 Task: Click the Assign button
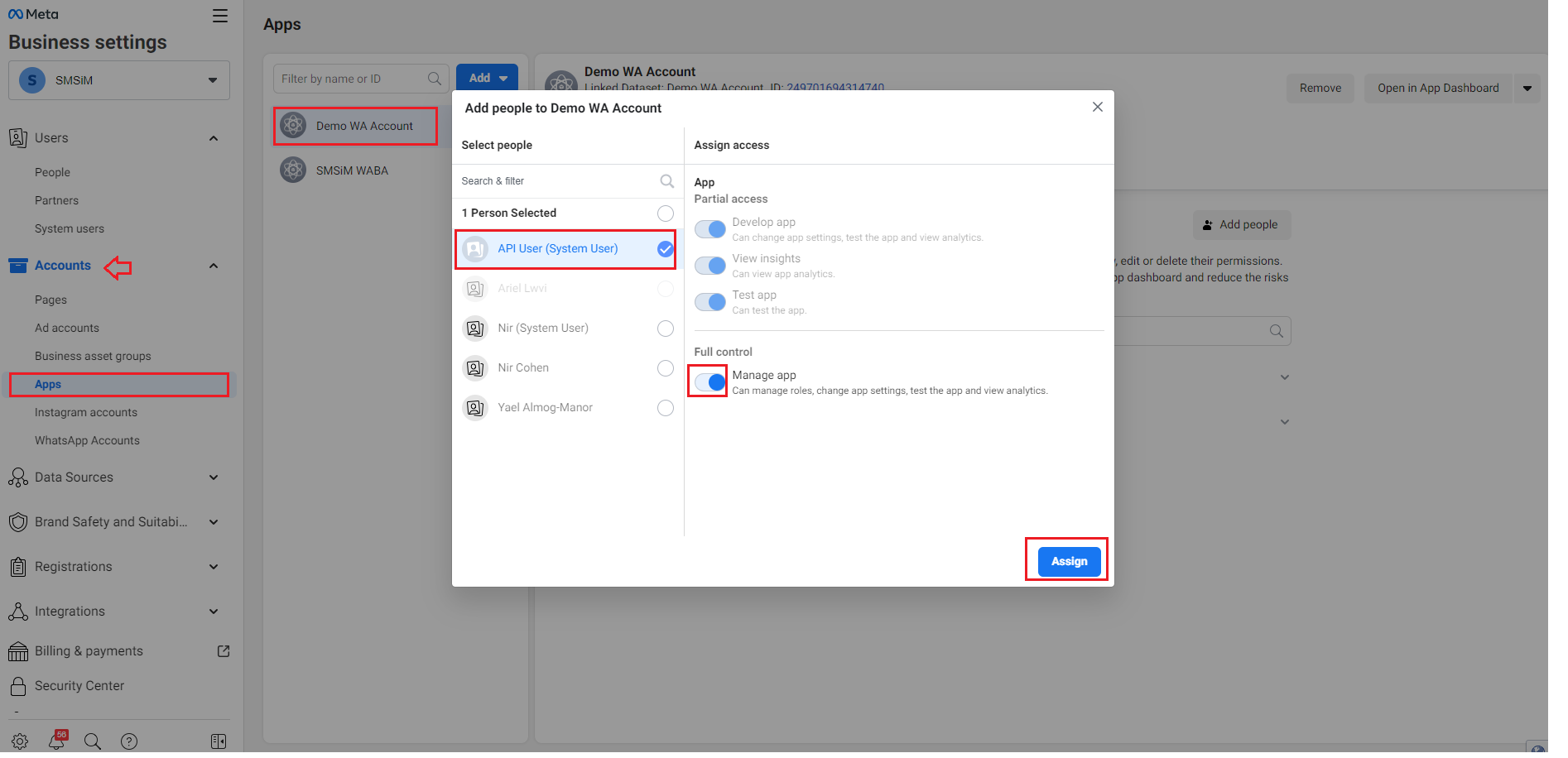pos(1069,561)
